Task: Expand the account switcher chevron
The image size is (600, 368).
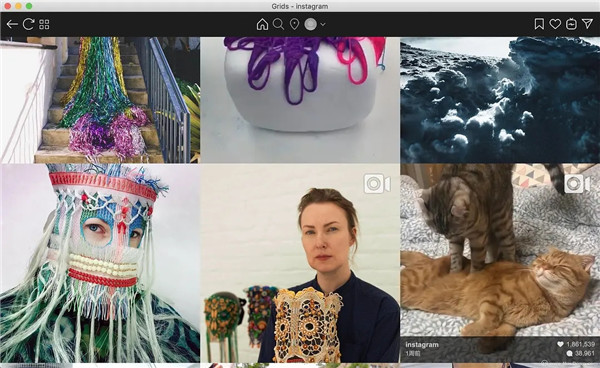Action: tap(323, 24)
